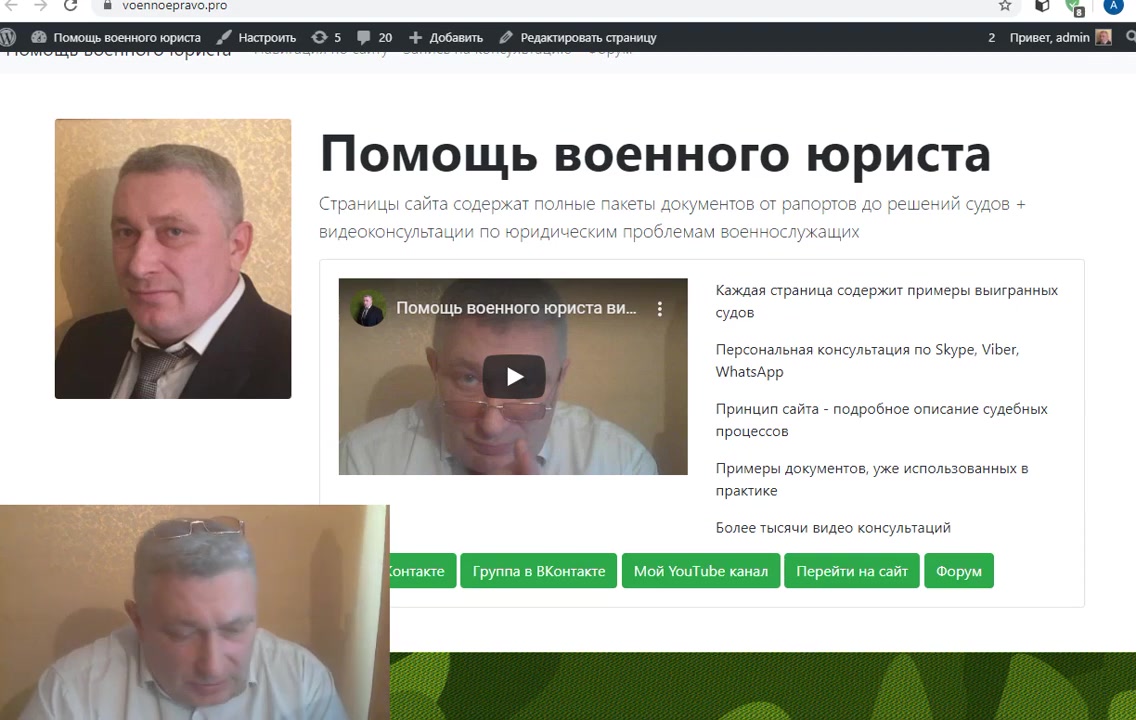Click the admin bar search icon at right edge
This screenshot has width=1136, height=720.
(x=1130, y=37)
